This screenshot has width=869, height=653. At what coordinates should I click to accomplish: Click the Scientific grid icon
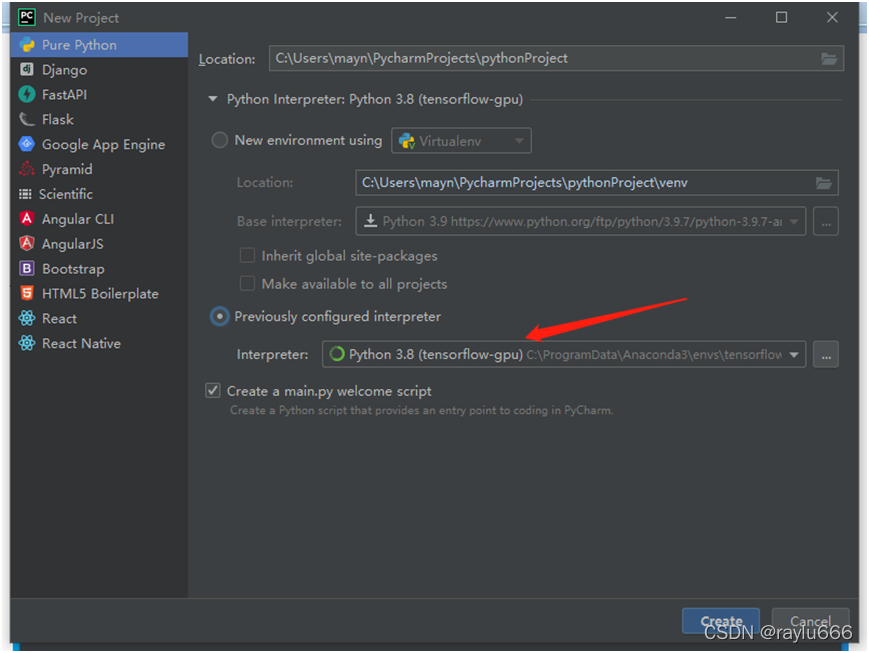[x=25, y=194]
